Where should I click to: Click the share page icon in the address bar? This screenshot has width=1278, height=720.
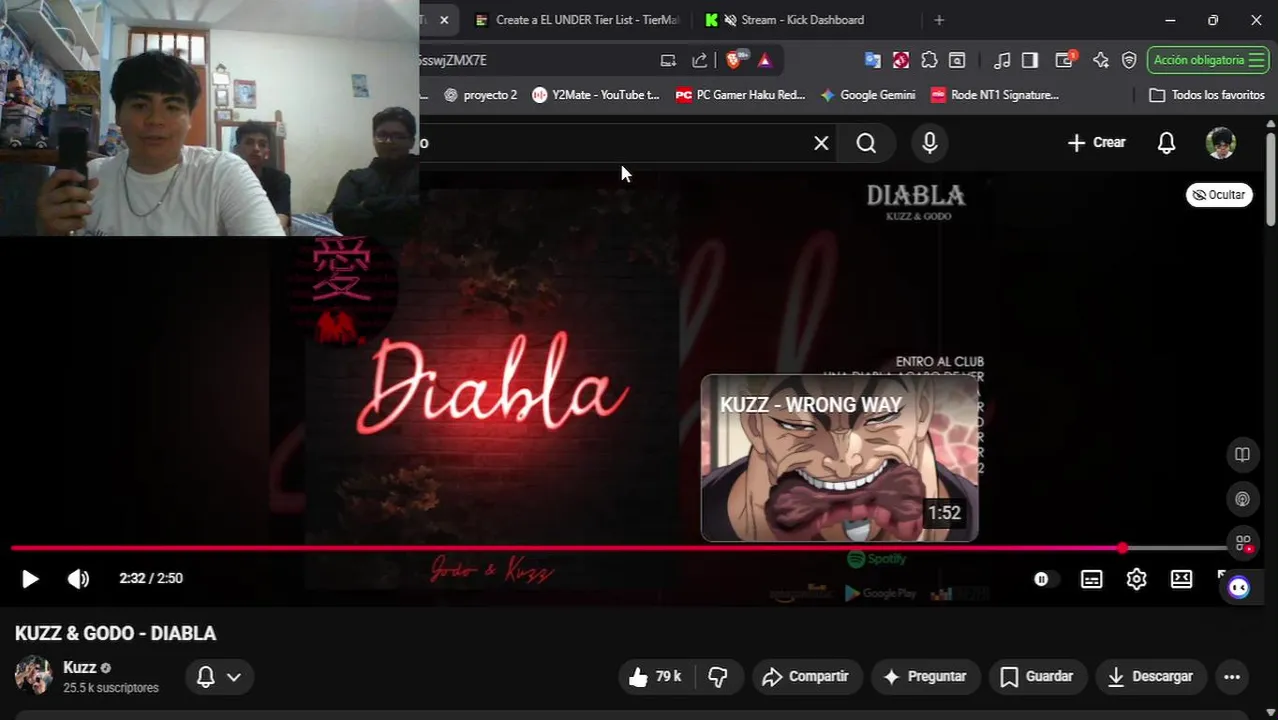tap(700, 60)
